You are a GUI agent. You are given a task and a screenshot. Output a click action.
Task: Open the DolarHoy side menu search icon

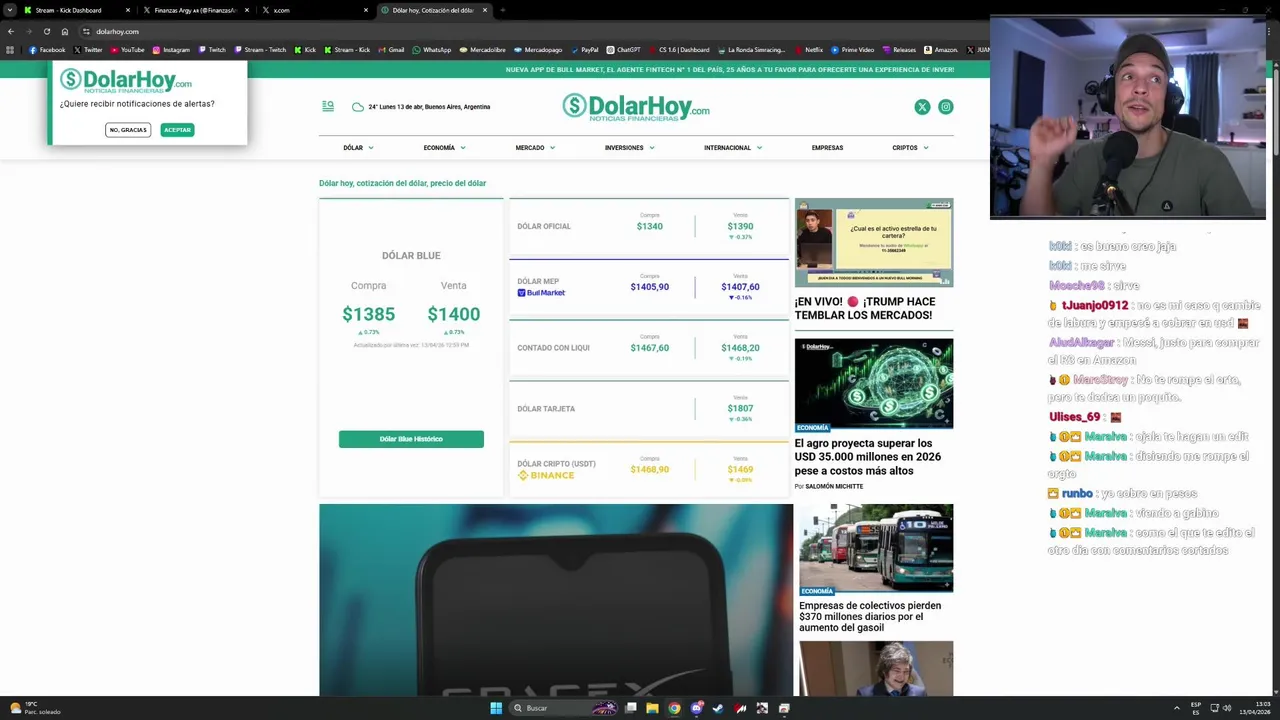coord(328,106)
